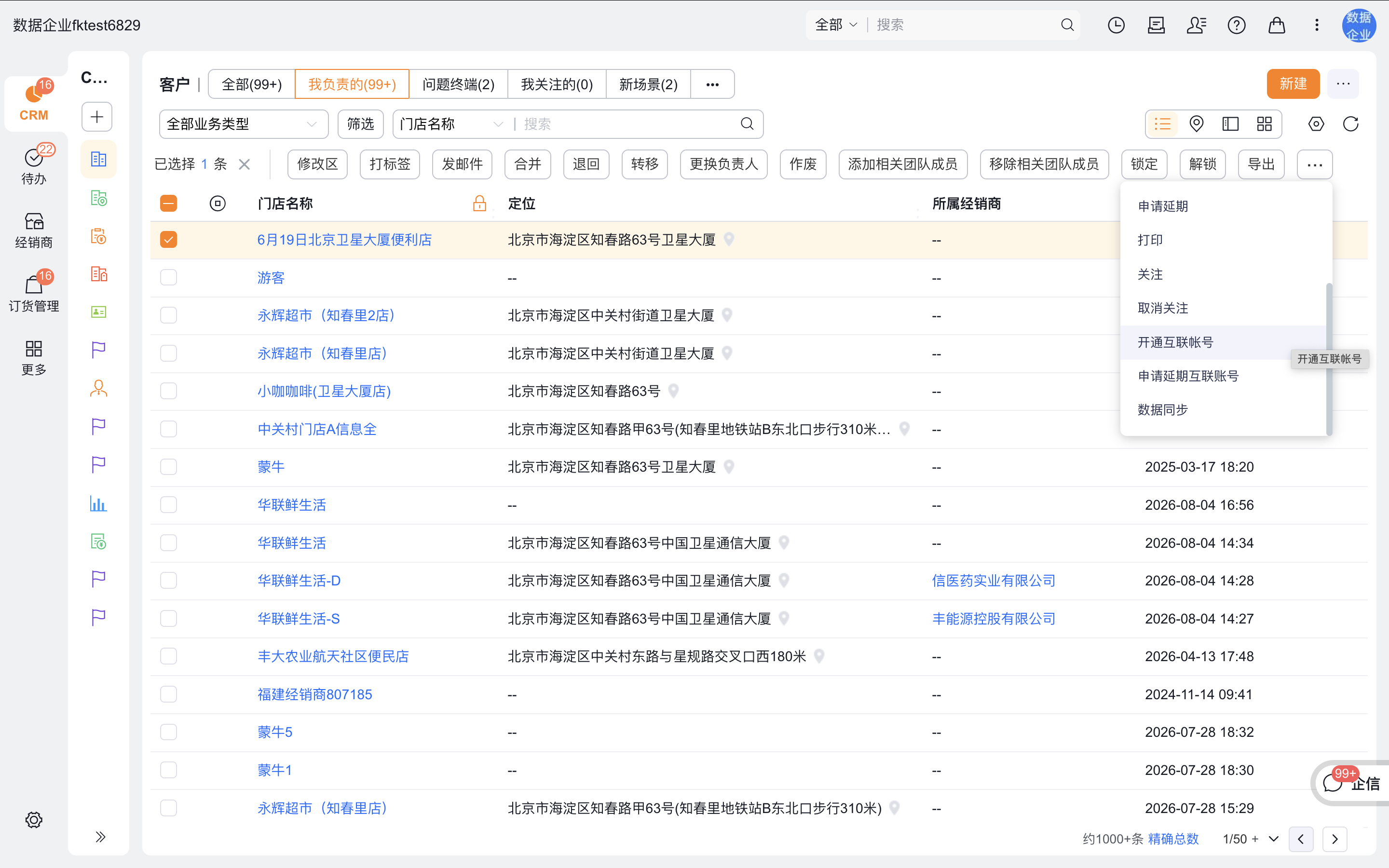Go to the next page arrow
Viewport: 1389px width, 868px height.
pyautogui.click(x=1335, y=839)
